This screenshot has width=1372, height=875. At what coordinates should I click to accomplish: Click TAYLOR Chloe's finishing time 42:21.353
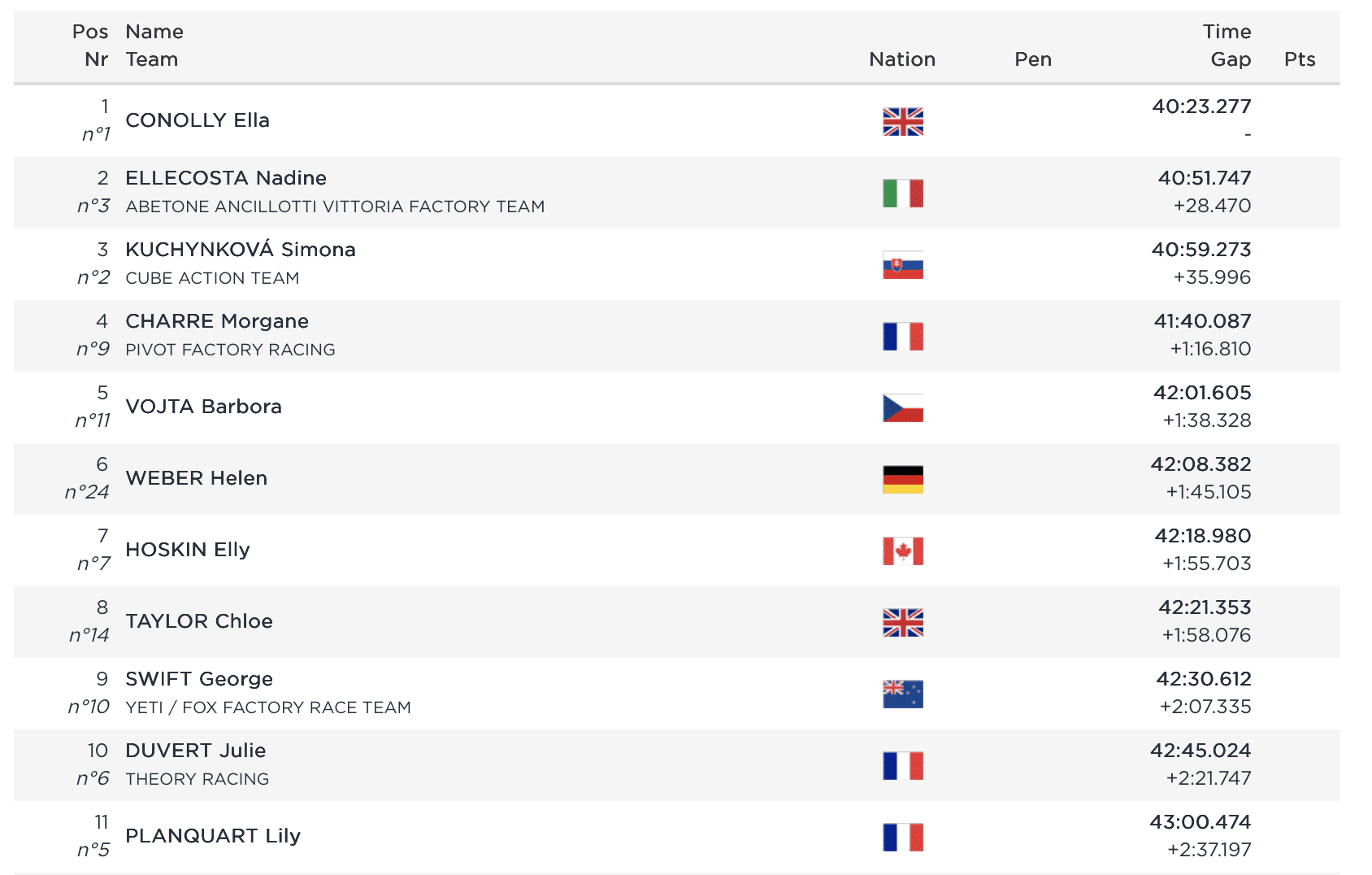pyautogui.click(x=1204, y=607)
